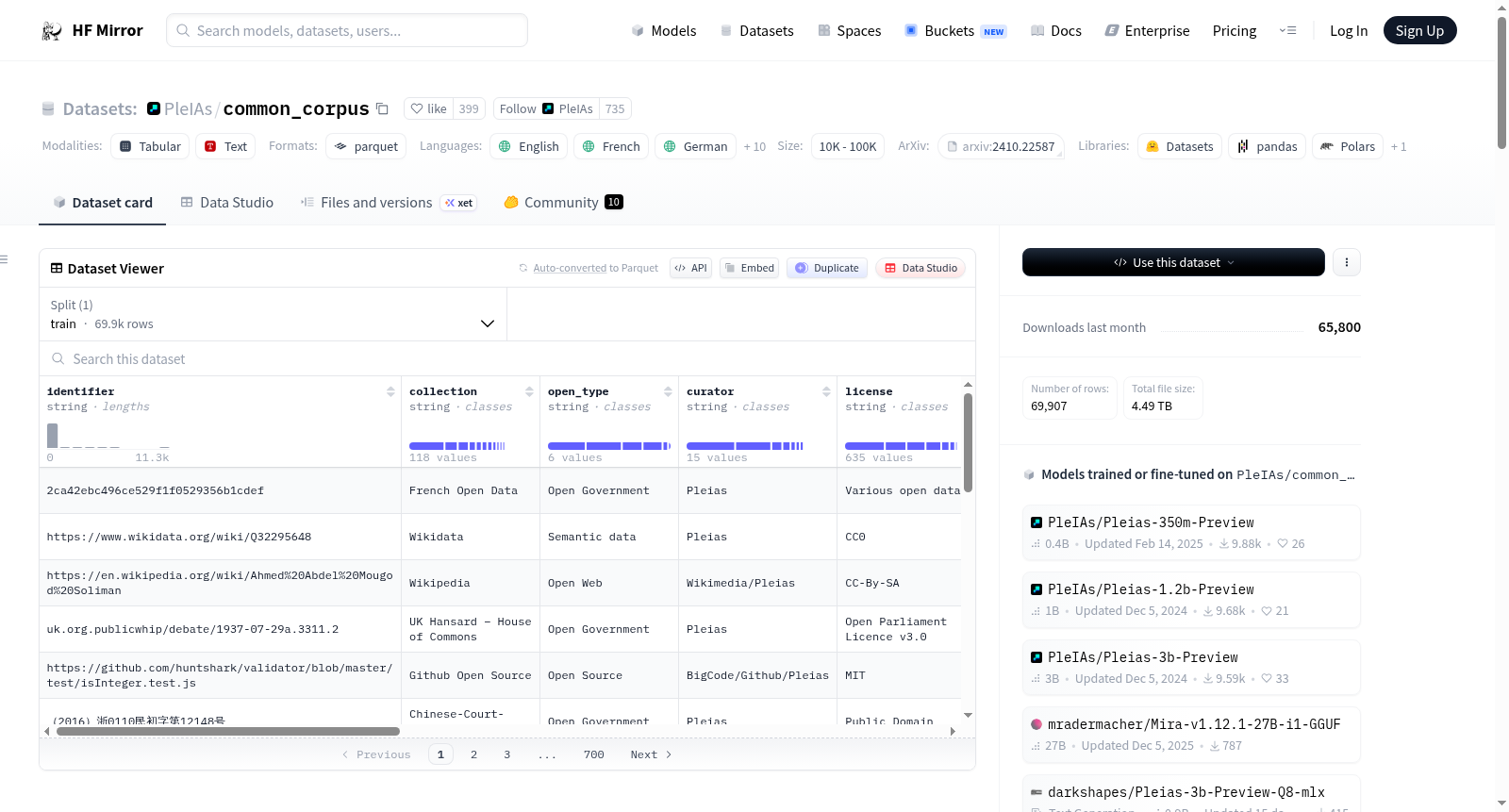Show the +10 additional languages
The width and height of the screenshot is (1509, 812).
754,147
